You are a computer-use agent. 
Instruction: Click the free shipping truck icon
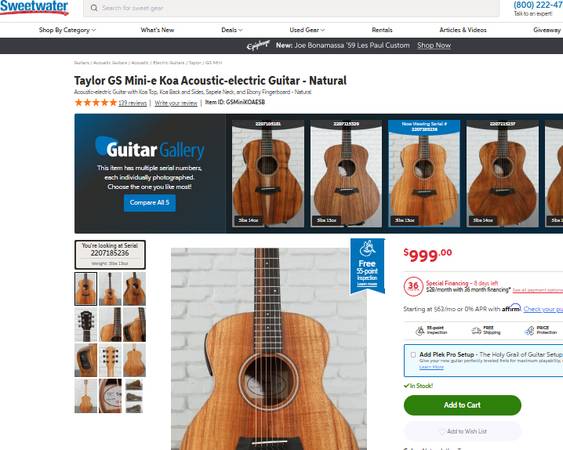pyautogui.click(x=476, y=330)
